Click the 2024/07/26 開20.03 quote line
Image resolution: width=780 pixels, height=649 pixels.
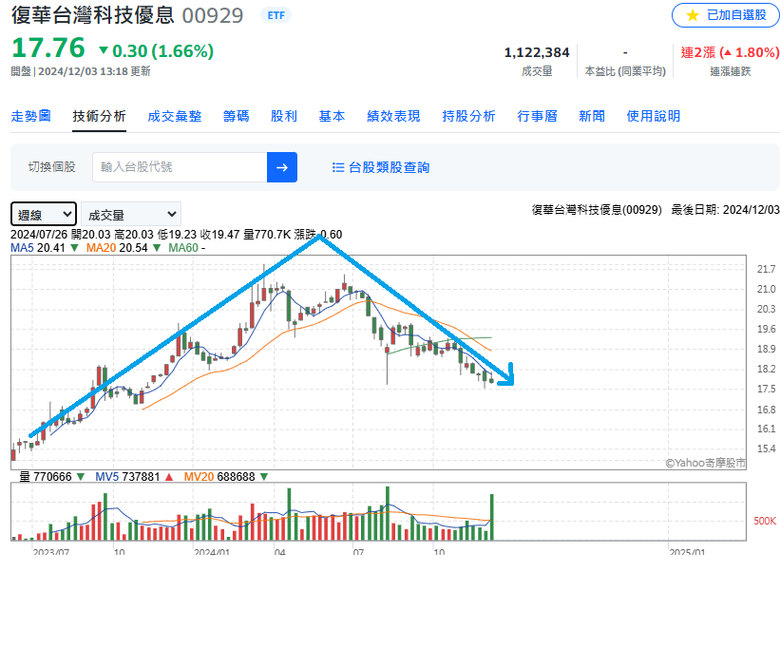point(176,234)
